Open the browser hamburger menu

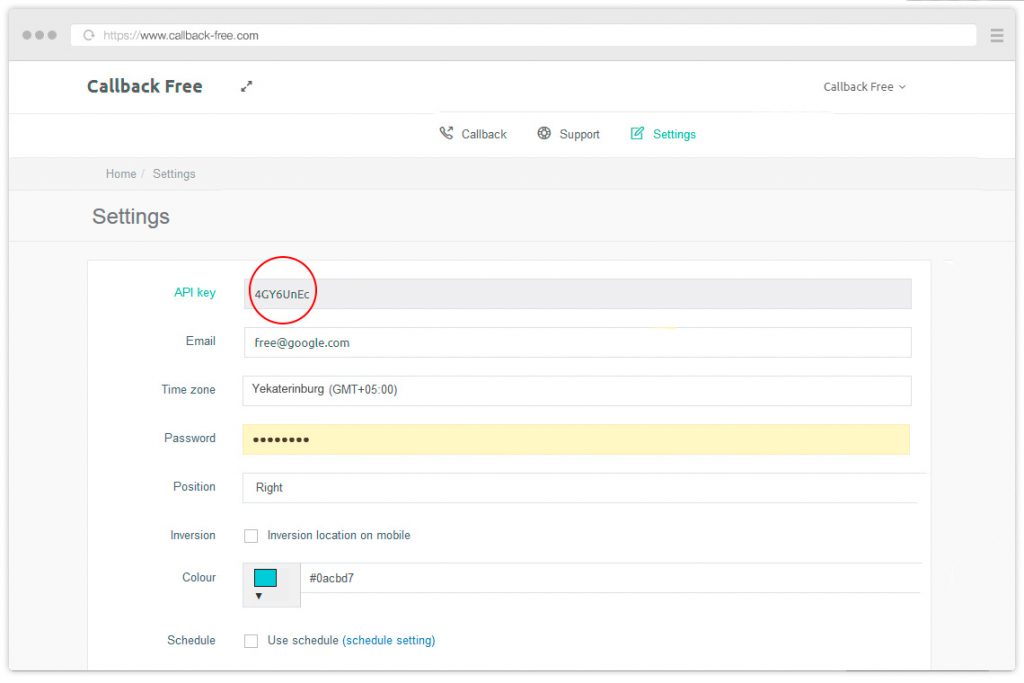(996, 34)
